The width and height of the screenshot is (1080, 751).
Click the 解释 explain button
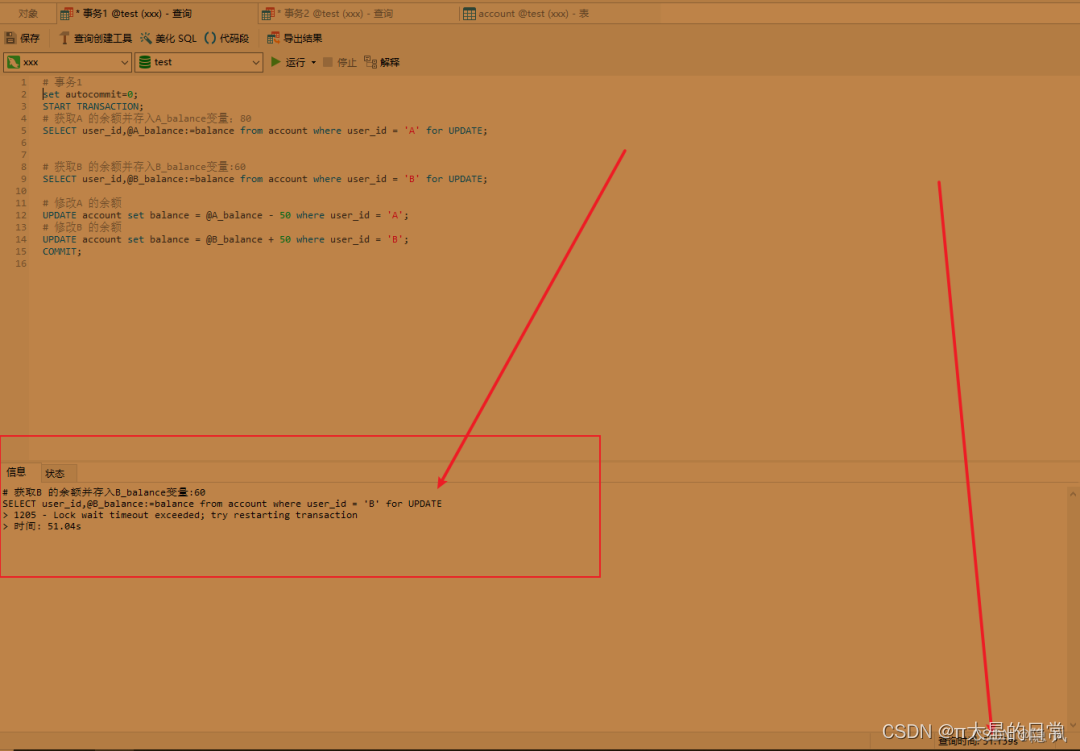tap(382, 62)
